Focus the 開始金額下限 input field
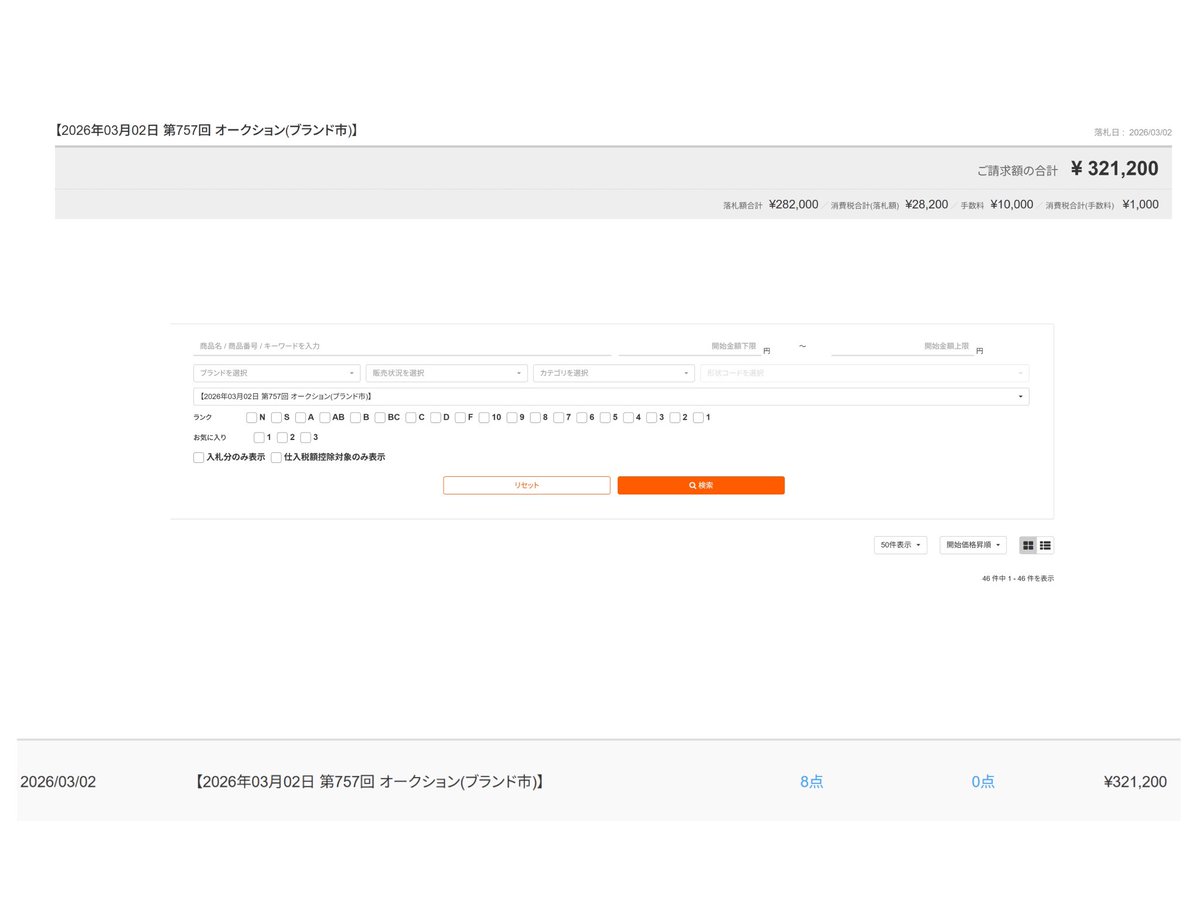The height and width of the screenshot is (900, 1200). (x=688, y=345)
